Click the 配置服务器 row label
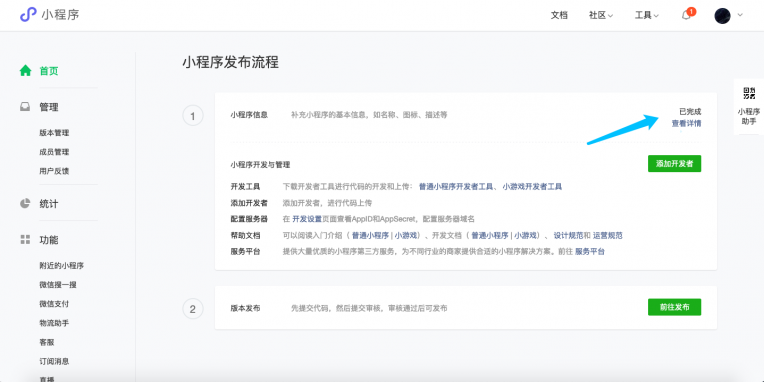This screenshot has width=764, height=382. pyautogui.click(x=249, y=219)
